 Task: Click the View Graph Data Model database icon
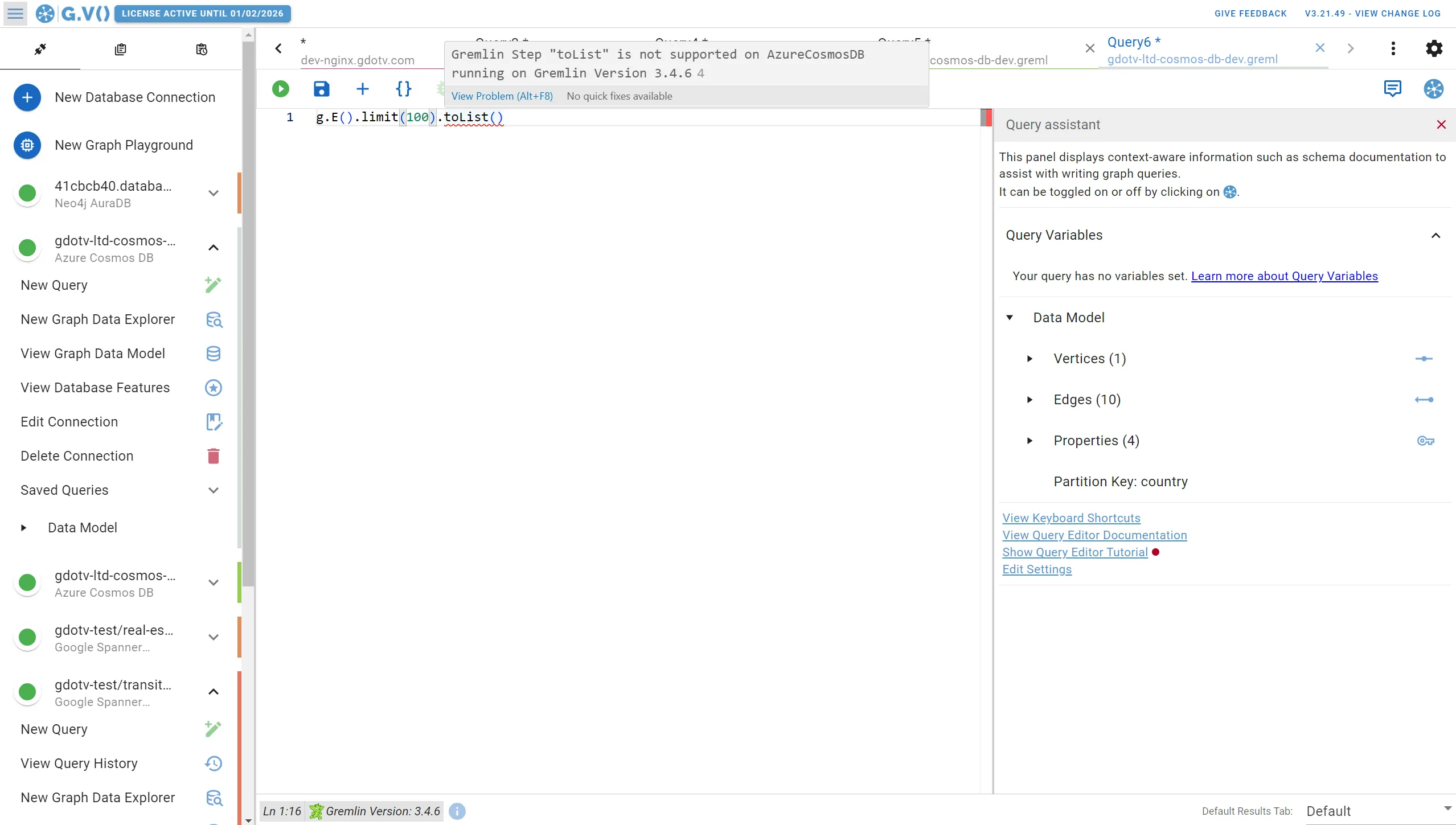click(x=214, y=354)
